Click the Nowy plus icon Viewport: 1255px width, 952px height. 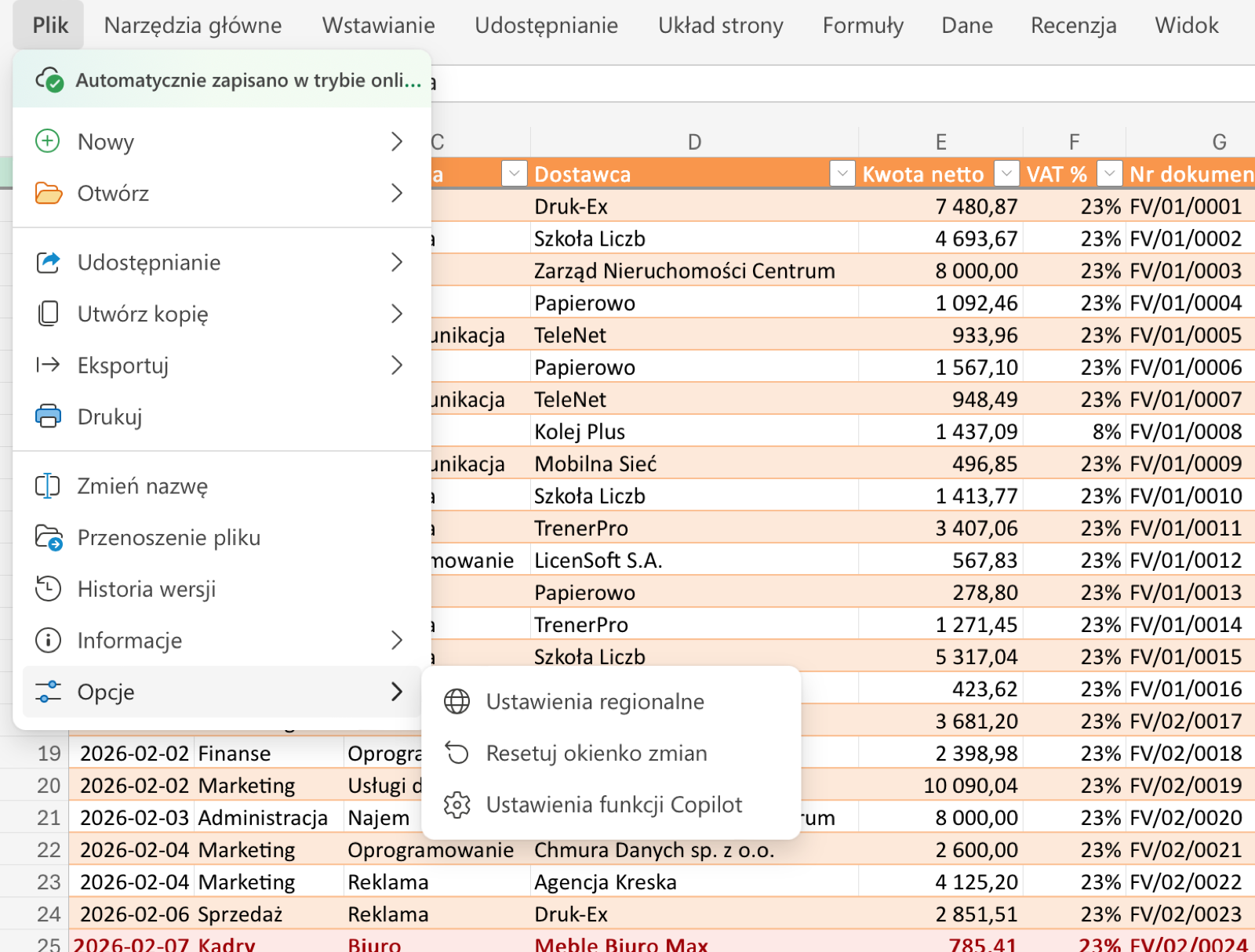(x=48, y=141)
